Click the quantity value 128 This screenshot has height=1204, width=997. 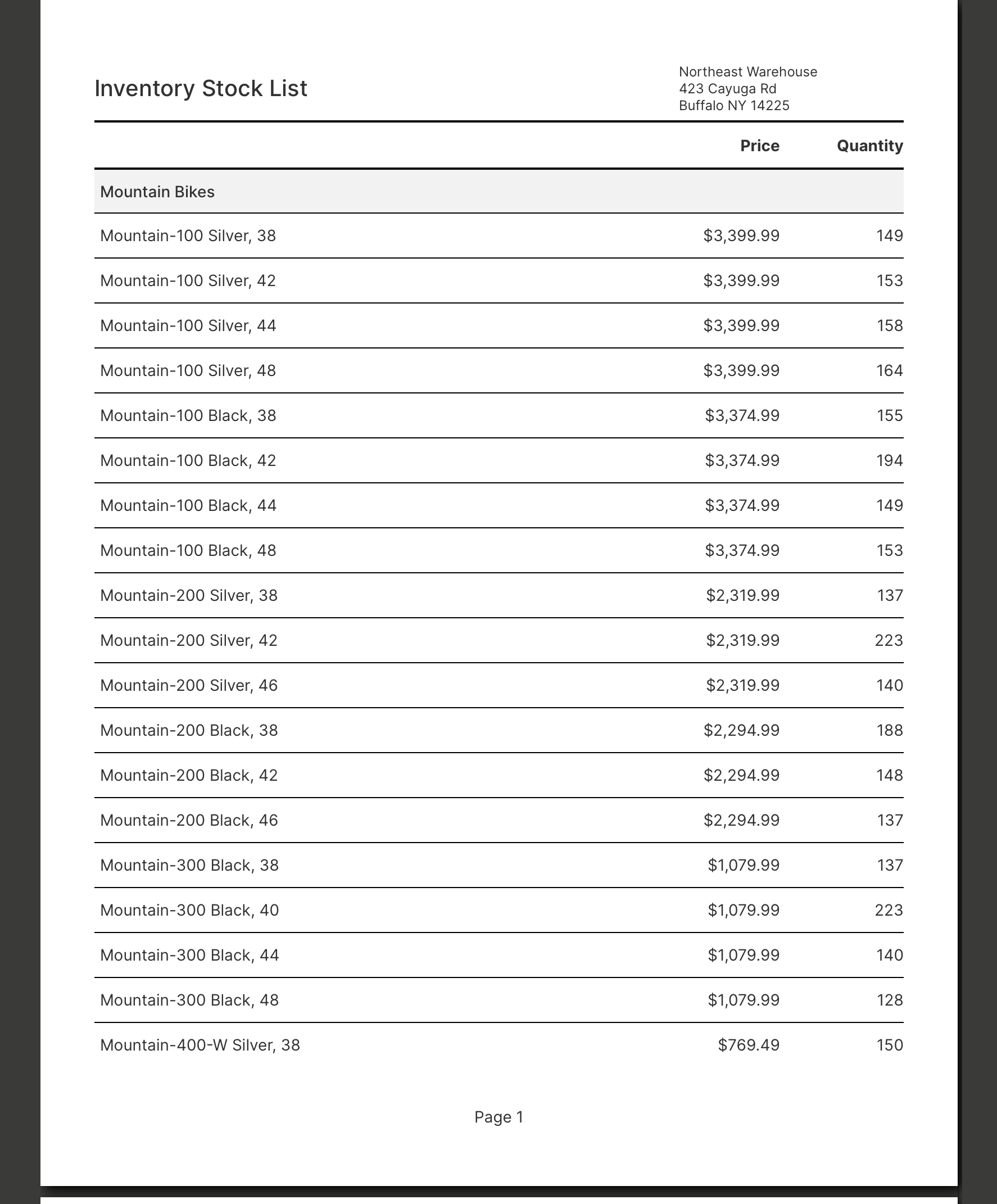(x=889, y=1000)
